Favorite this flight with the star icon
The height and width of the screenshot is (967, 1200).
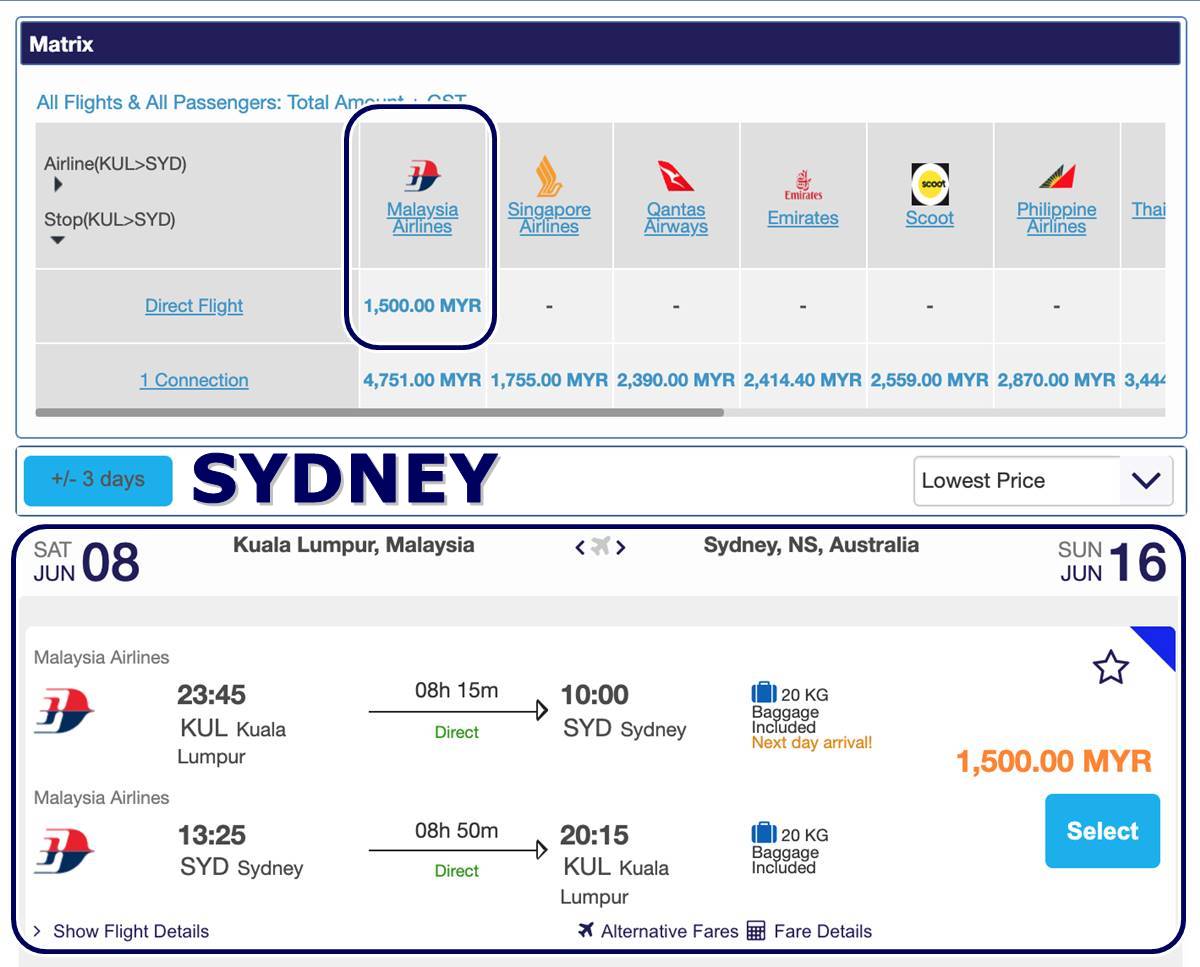[1111, 667]
